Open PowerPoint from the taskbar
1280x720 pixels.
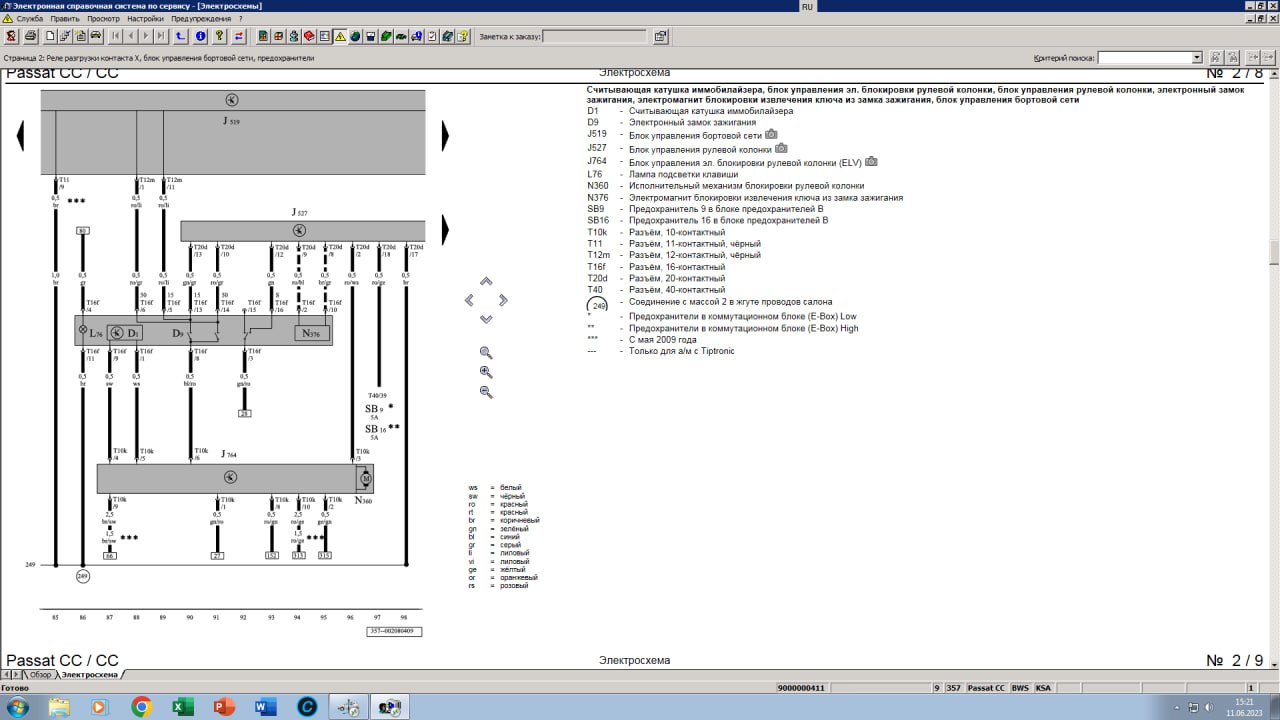click(x=224, y=707)
